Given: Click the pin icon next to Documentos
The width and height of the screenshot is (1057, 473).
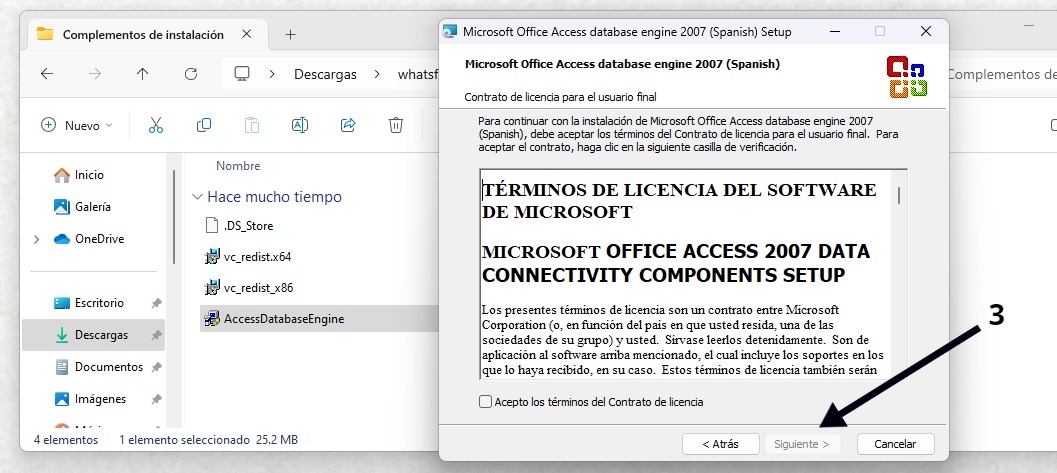Looking at the screenshot, I should pyautogui.click(x=156, y=367).
